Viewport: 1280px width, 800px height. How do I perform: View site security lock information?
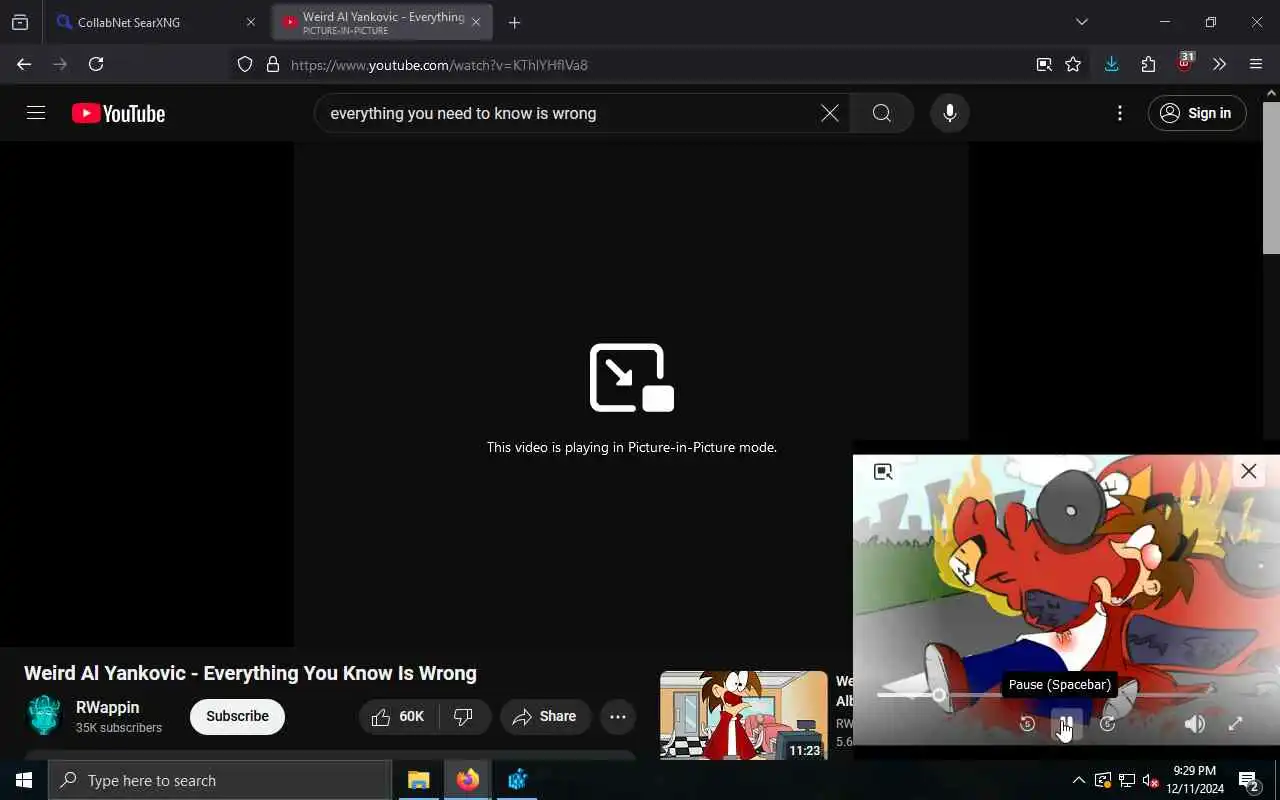272,65
